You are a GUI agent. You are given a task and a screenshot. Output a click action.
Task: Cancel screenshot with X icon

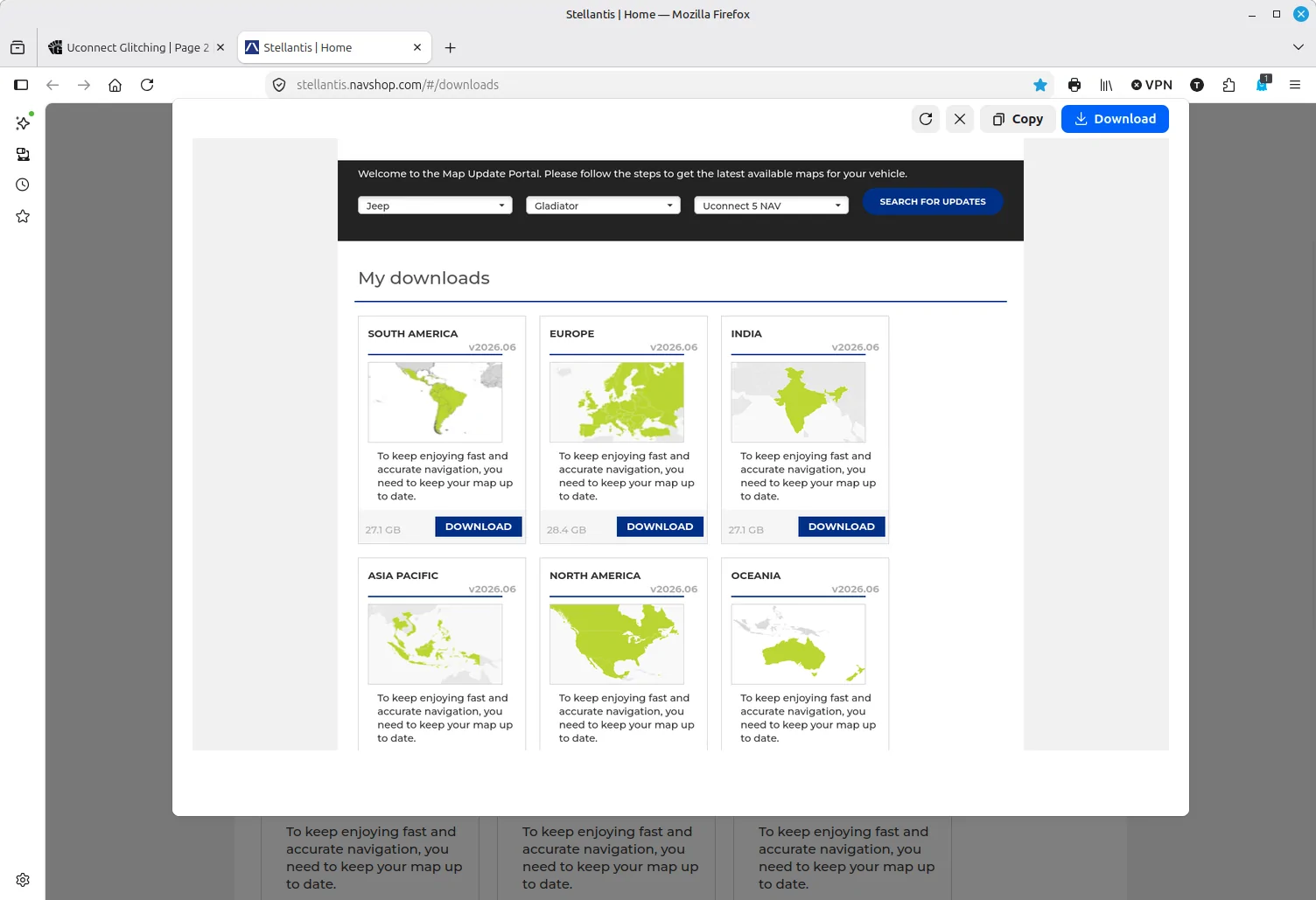click(960, 119)
